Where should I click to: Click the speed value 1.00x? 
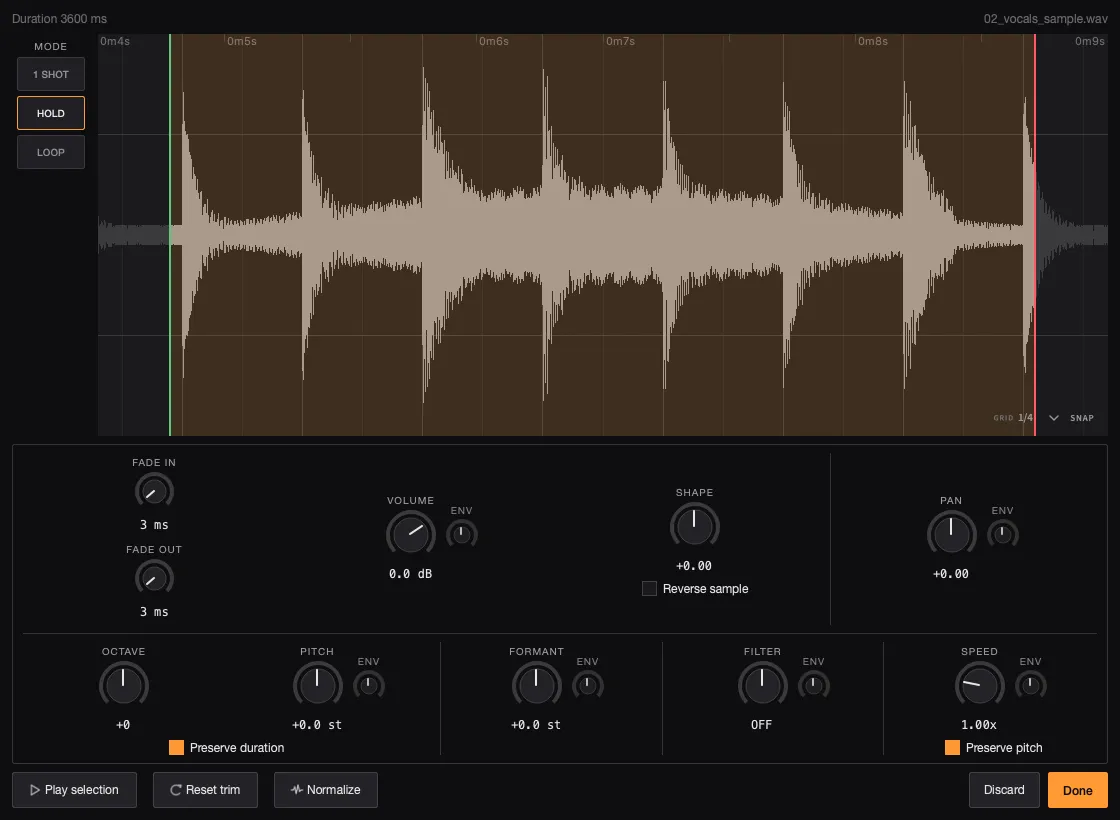(979, 725)
